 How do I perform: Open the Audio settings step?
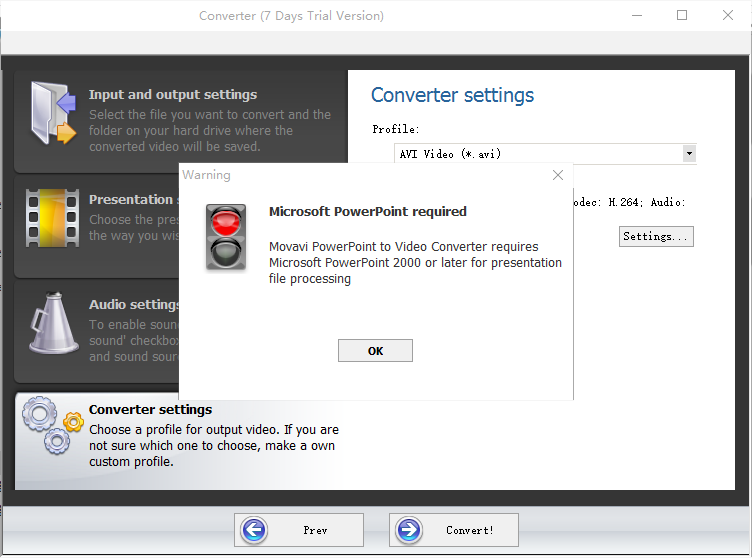pos(97,332)
